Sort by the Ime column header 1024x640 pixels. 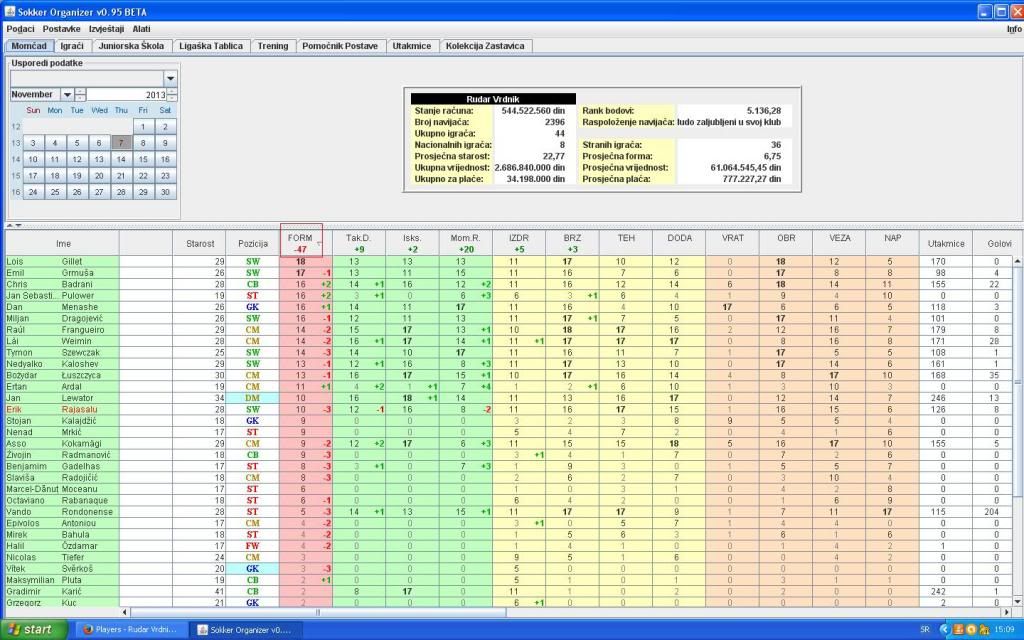click(63, 243)
